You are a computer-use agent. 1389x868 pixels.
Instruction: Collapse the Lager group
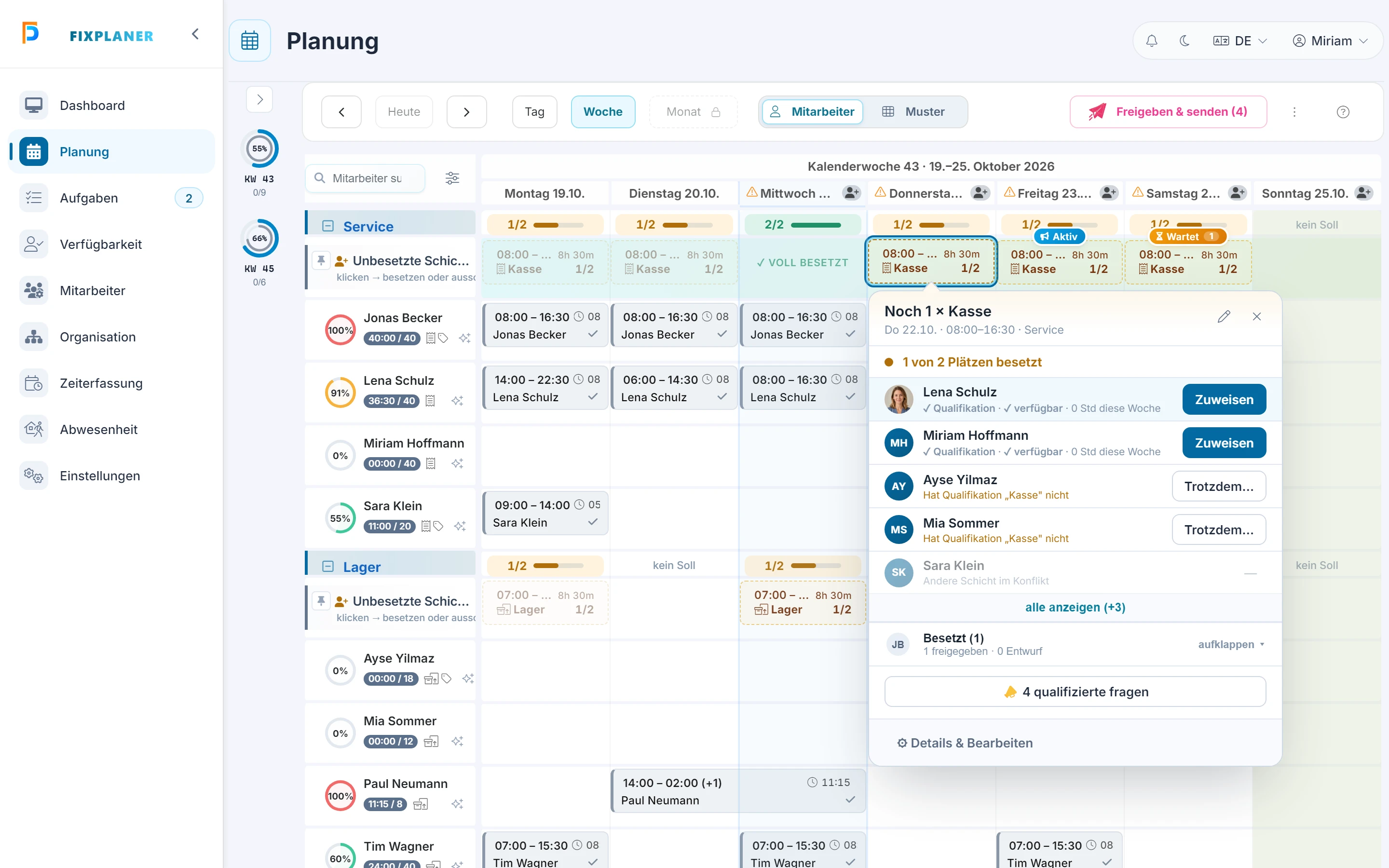coord(328,567)
